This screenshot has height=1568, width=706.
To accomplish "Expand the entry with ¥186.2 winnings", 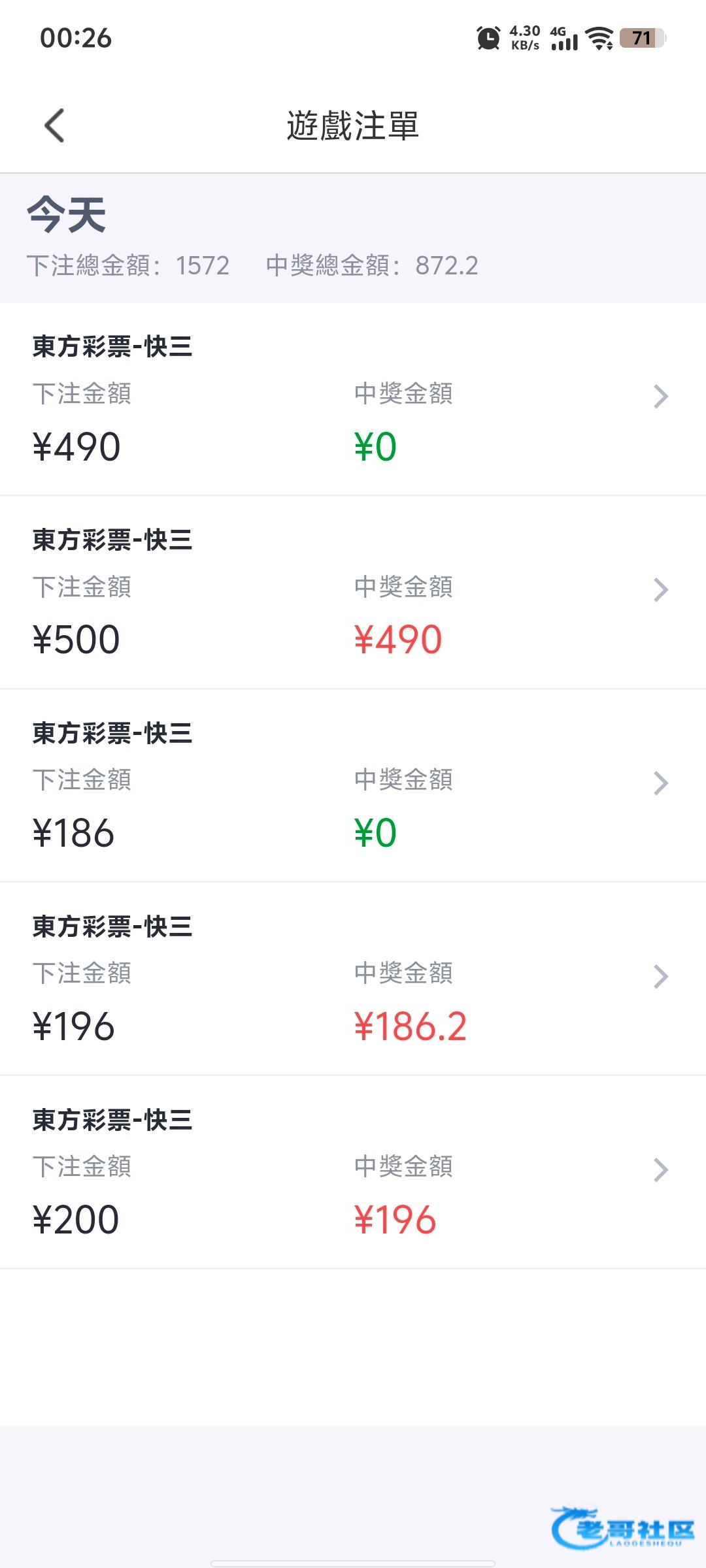I will pyautogui.click(x=661, y=976).
